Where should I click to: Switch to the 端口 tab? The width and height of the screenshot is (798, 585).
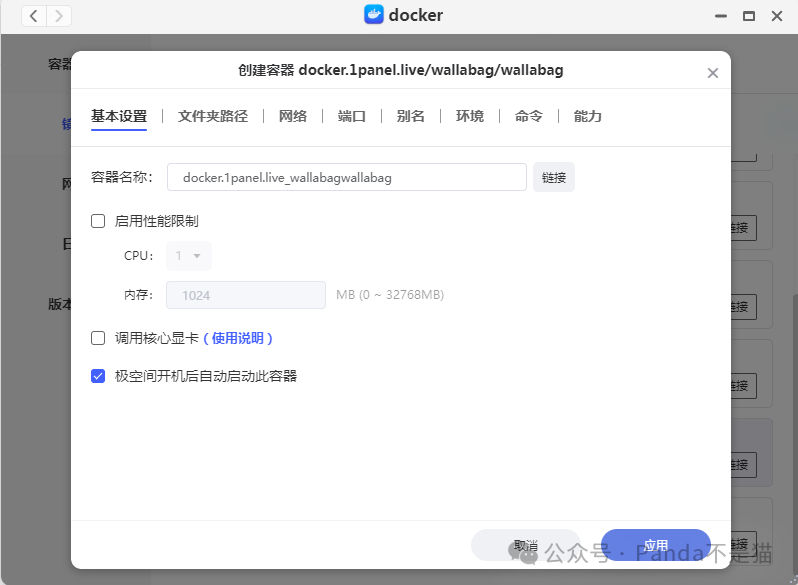352,117
